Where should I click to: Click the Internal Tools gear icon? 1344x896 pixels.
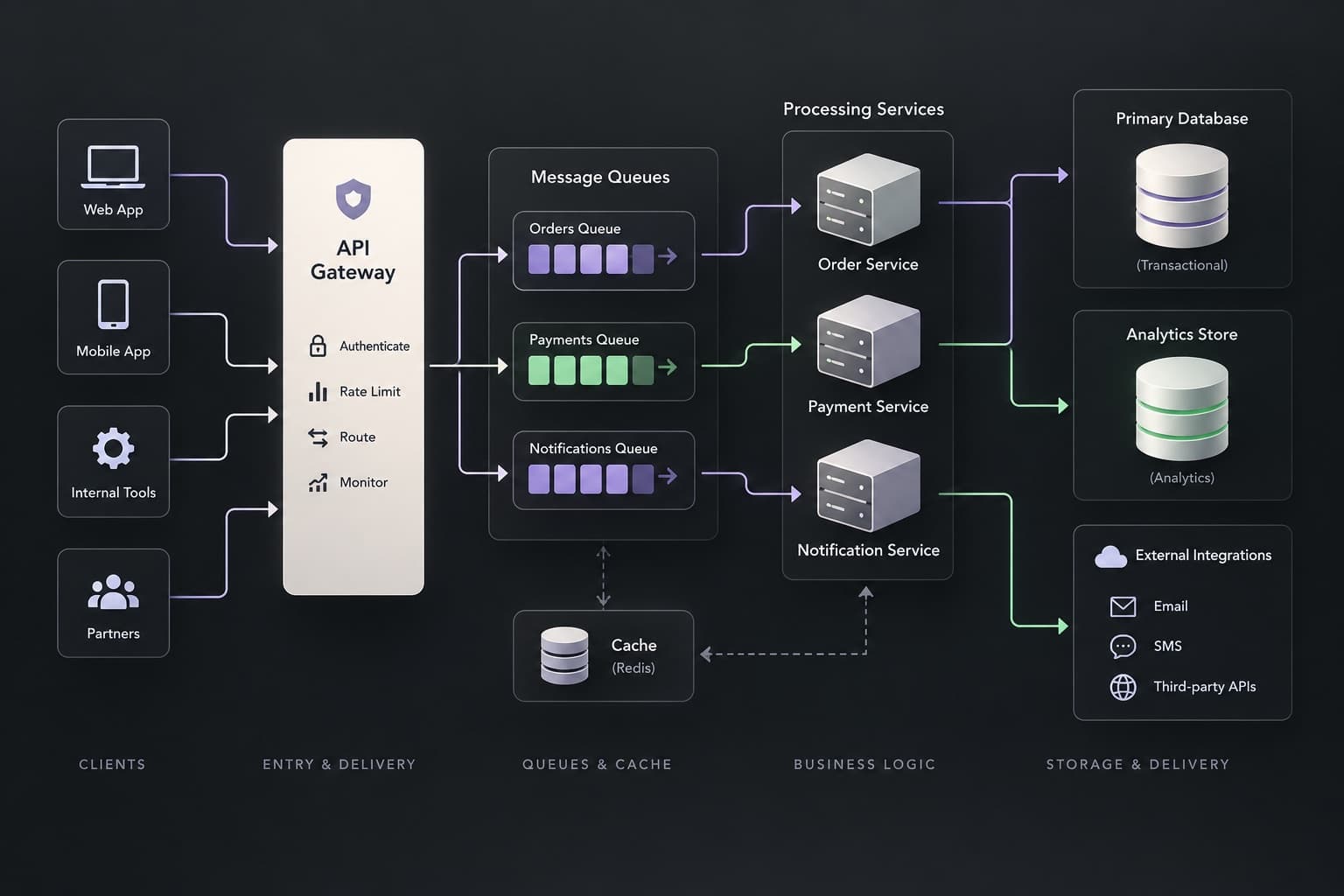113,449
